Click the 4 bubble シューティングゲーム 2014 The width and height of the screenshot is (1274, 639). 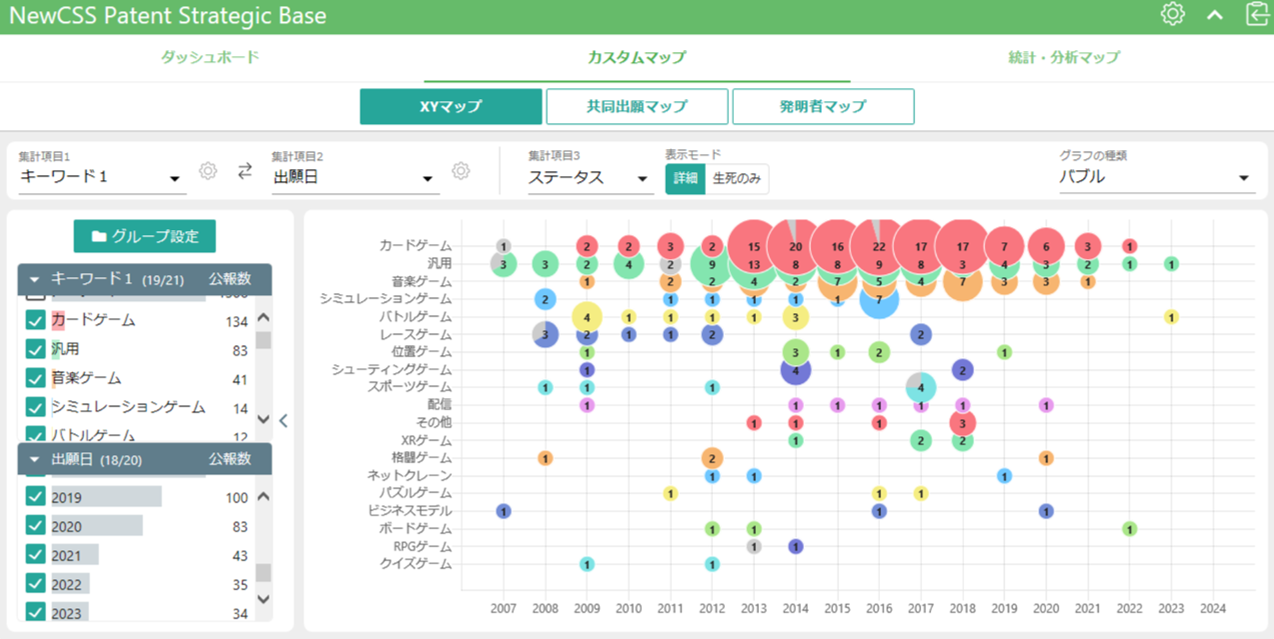coord(795,370)
